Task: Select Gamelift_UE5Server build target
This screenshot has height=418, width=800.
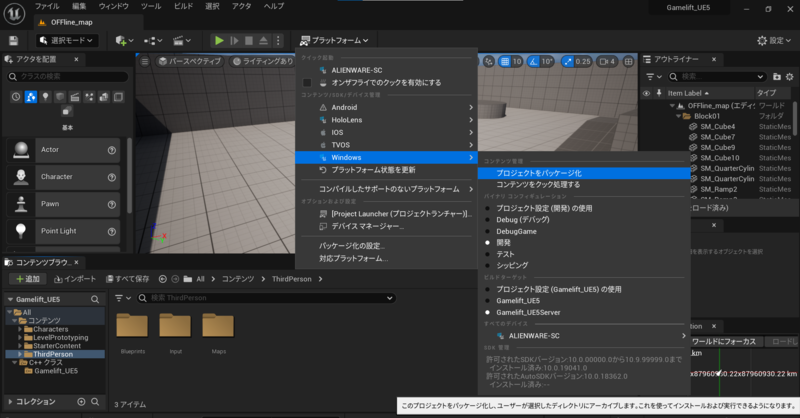Action: (528, 312)
